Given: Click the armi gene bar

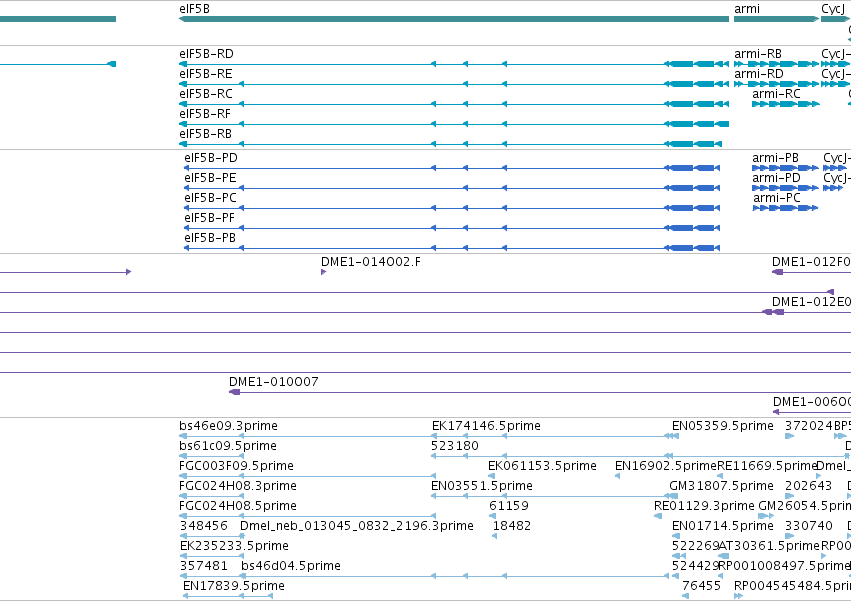Looking at the screenshot, I should [777, 19].
